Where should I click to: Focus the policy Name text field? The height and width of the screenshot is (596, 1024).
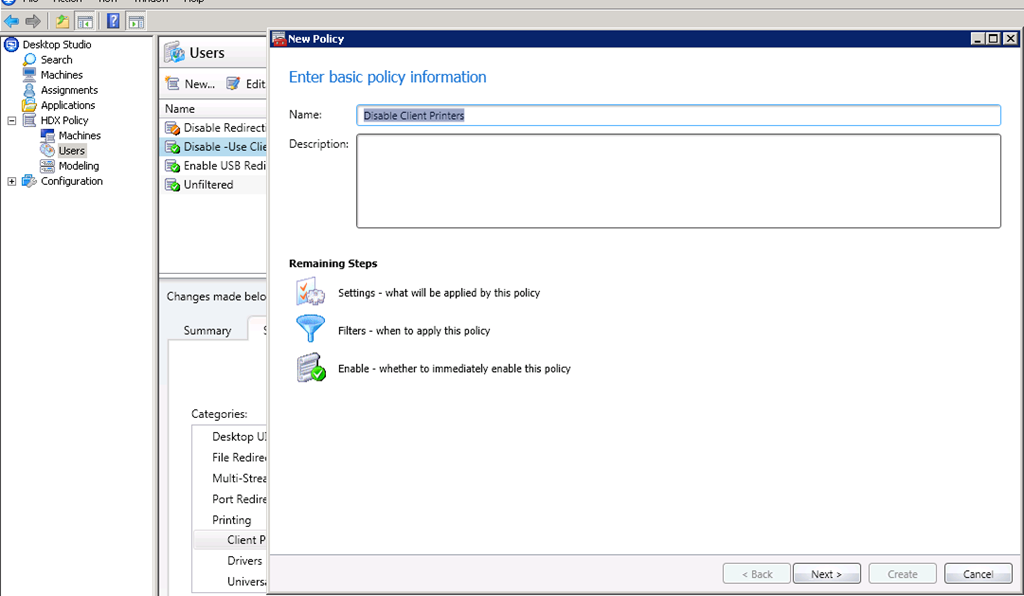678,116
